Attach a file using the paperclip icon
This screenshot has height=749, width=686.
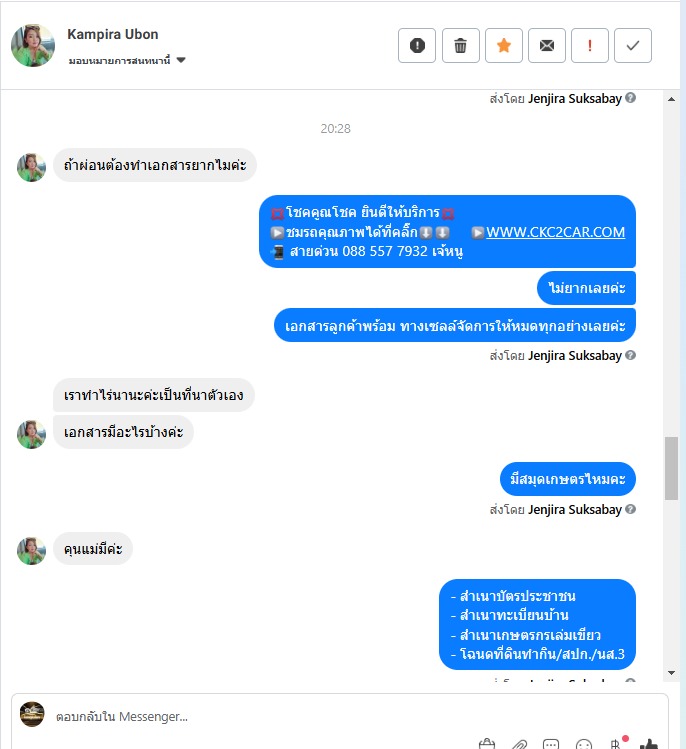519,744
